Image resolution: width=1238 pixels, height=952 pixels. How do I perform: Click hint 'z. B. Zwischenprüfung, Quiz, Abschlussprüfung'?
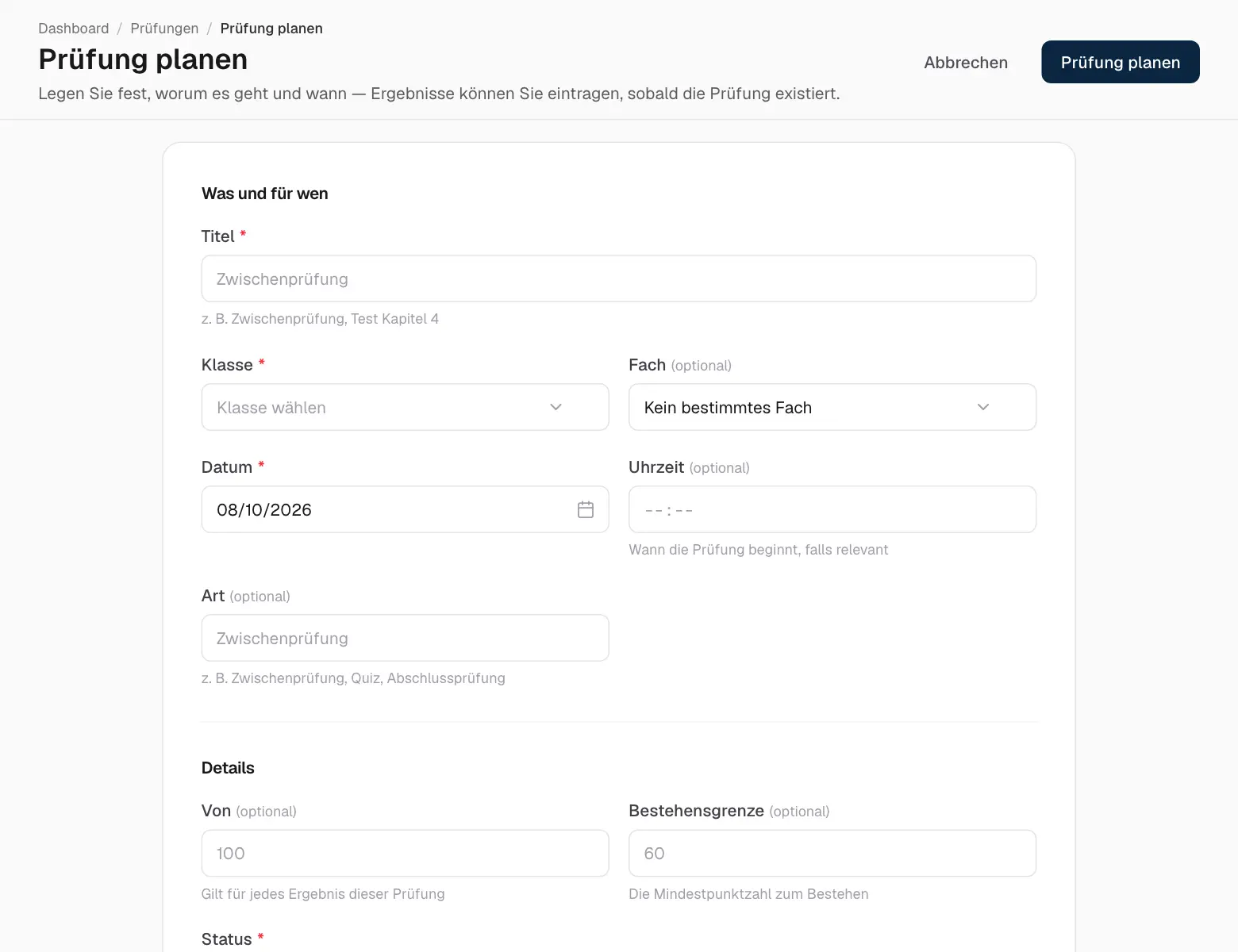tap(353, 678)
